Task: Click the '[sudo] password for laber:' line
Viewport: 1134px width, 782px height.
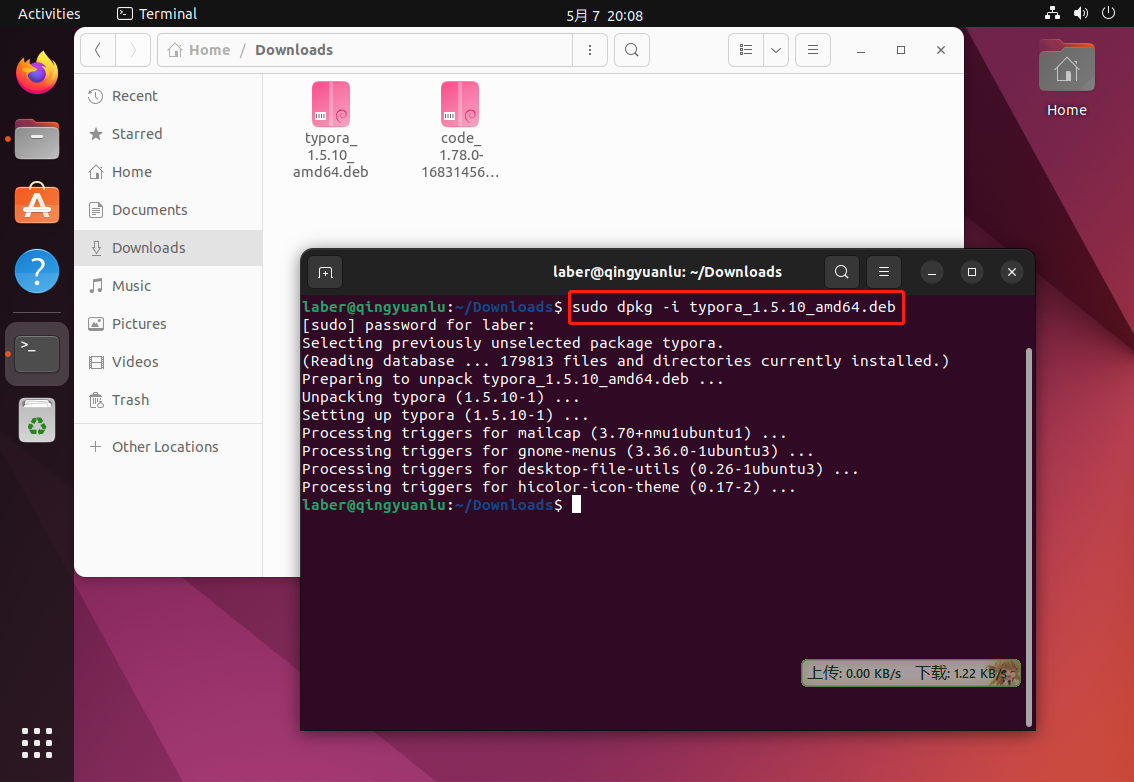Action: (x=418, y=325)
